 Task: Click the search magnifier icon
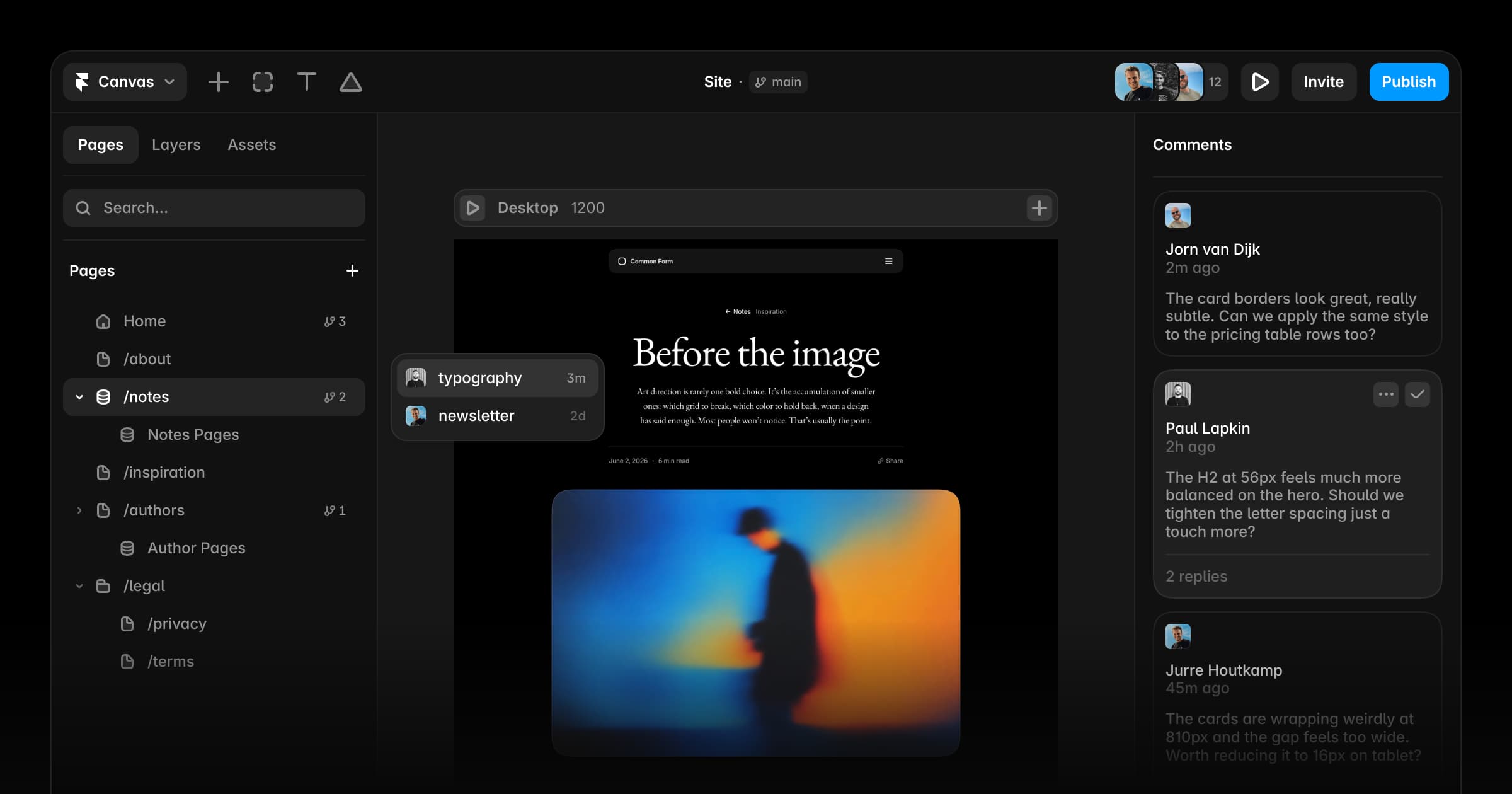pos(83,208)
